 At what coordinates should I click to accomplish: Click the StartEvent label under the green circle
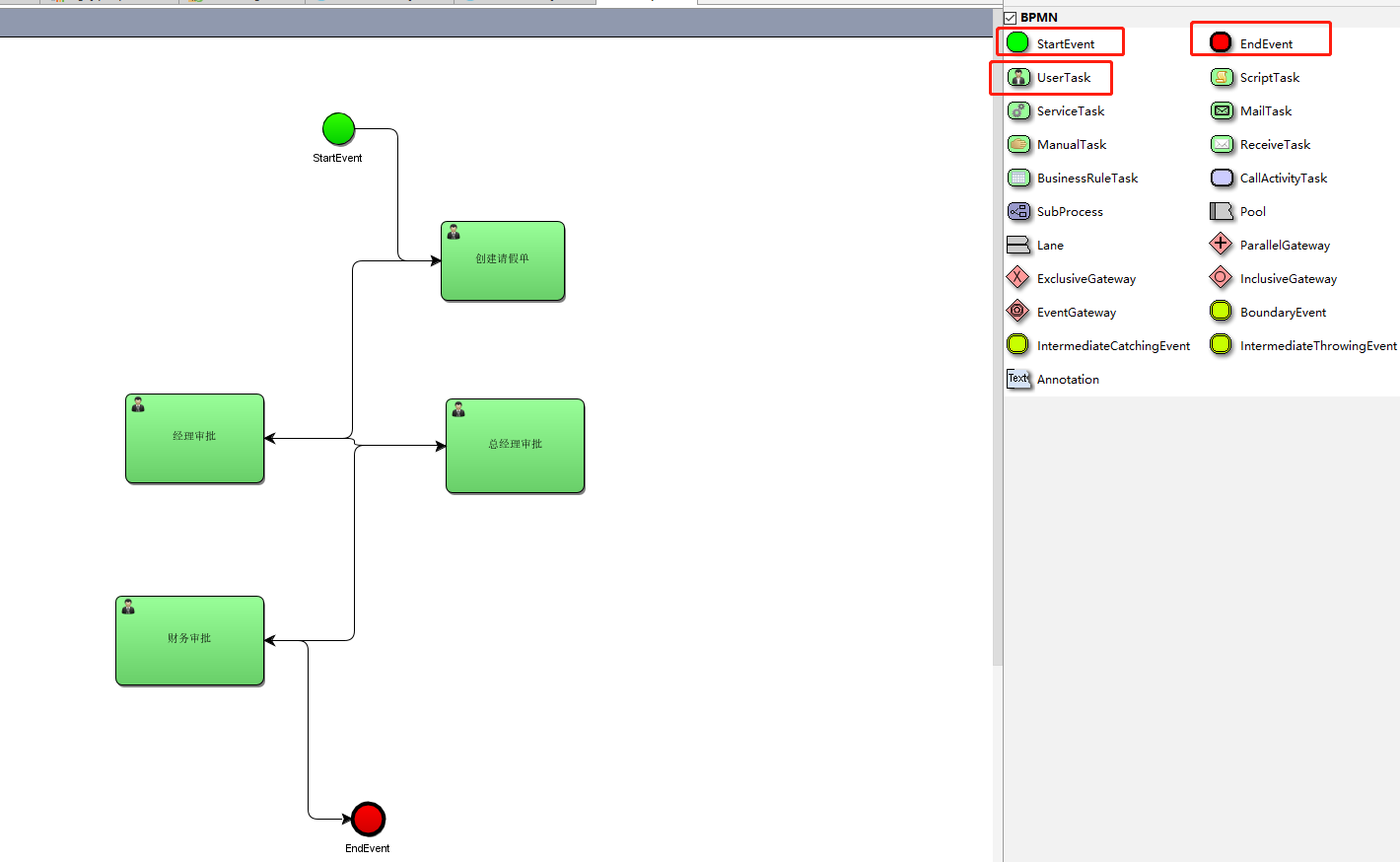point(337,158)
